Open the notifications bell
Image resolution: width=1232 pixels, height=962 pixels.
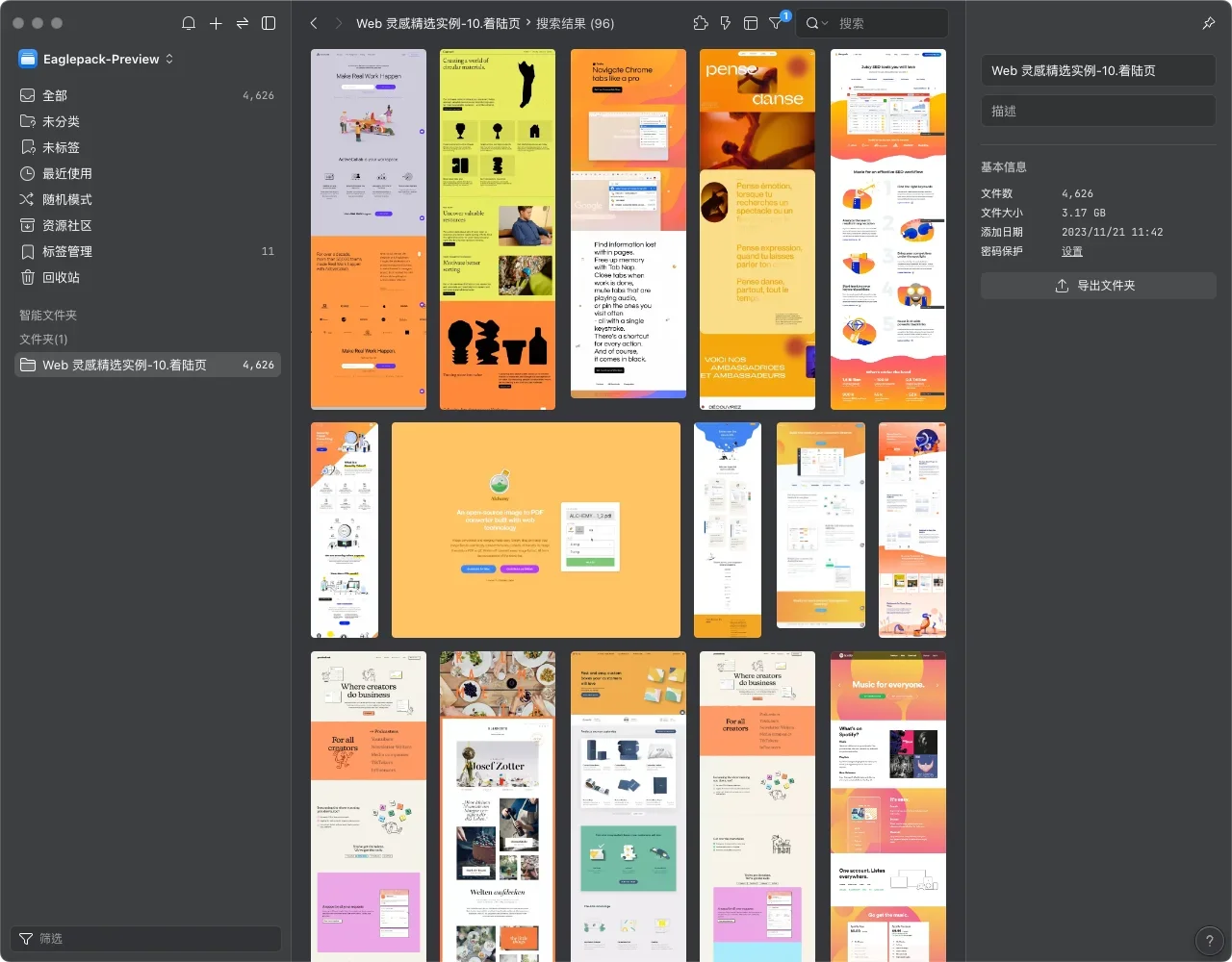click(189, 23)
